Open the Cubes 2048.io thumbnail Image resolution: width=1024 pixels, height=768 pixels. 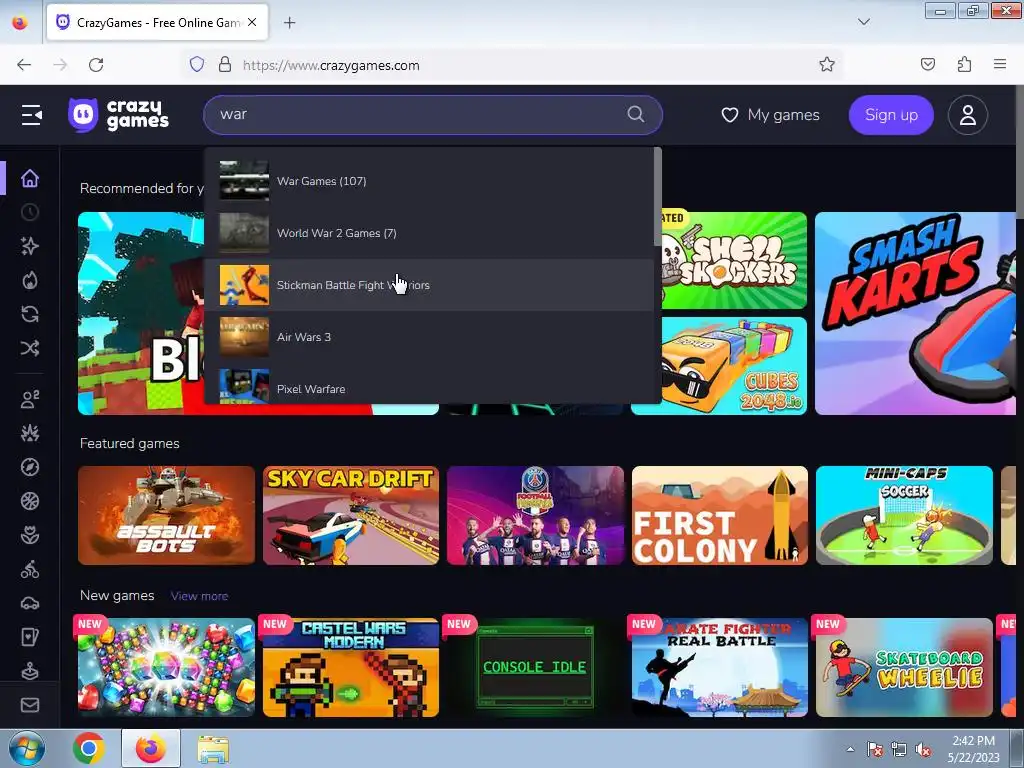coord(734,366)
